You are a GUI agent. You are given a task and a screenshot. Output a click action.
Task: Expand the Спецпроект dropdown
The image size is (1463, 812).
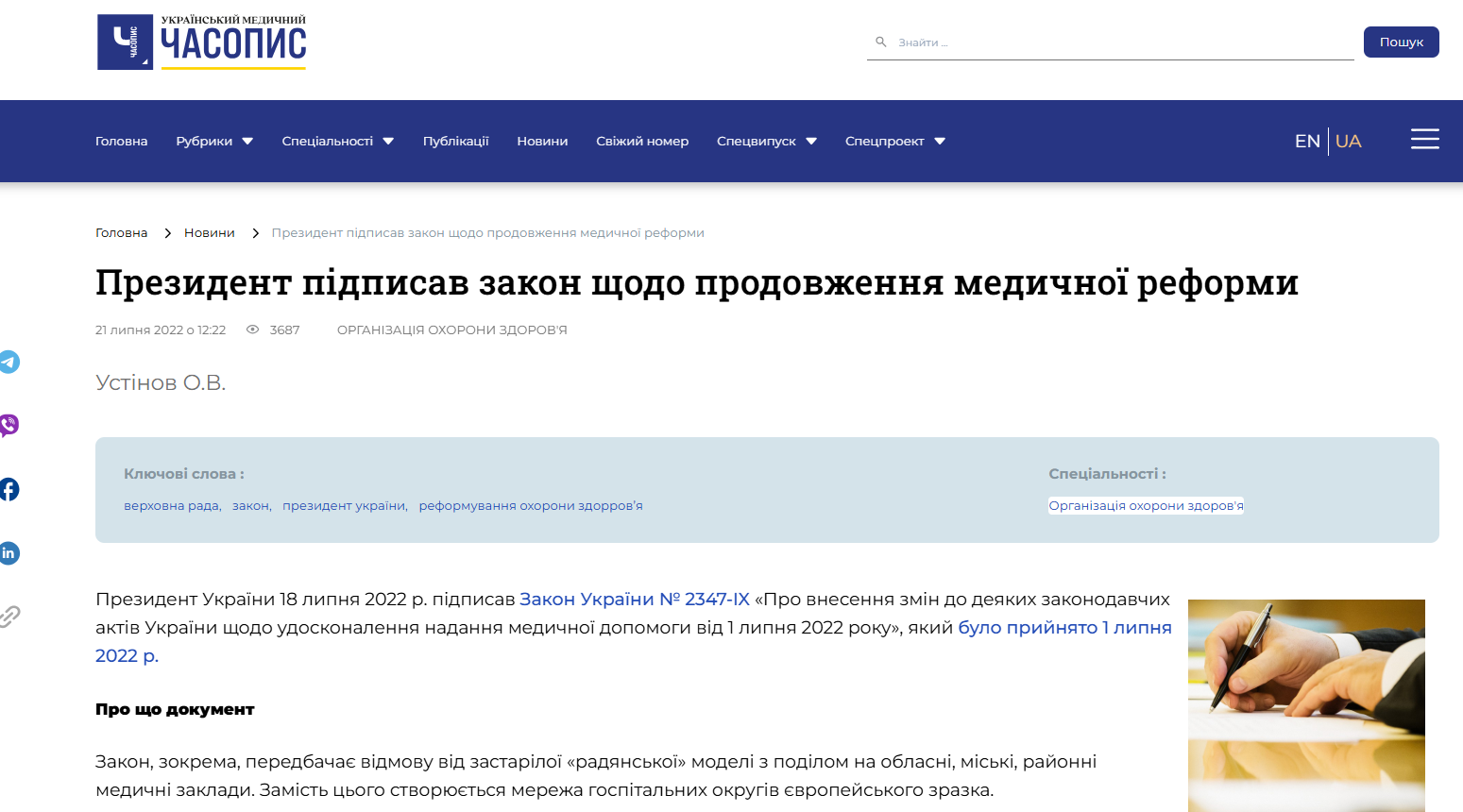[x=894, y=141]
